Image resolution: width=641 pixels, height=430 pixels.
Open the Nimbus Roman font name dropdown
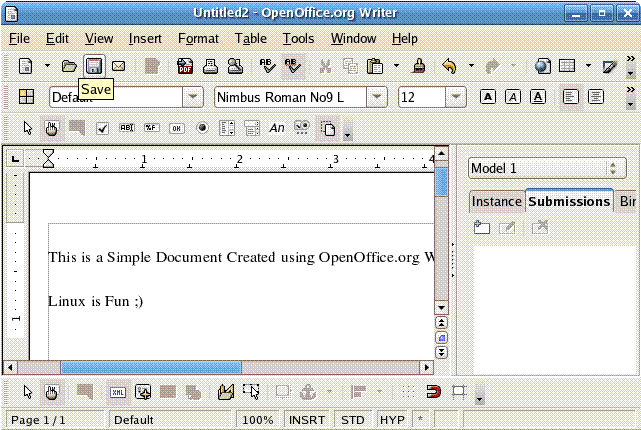(x=377, y=97)
